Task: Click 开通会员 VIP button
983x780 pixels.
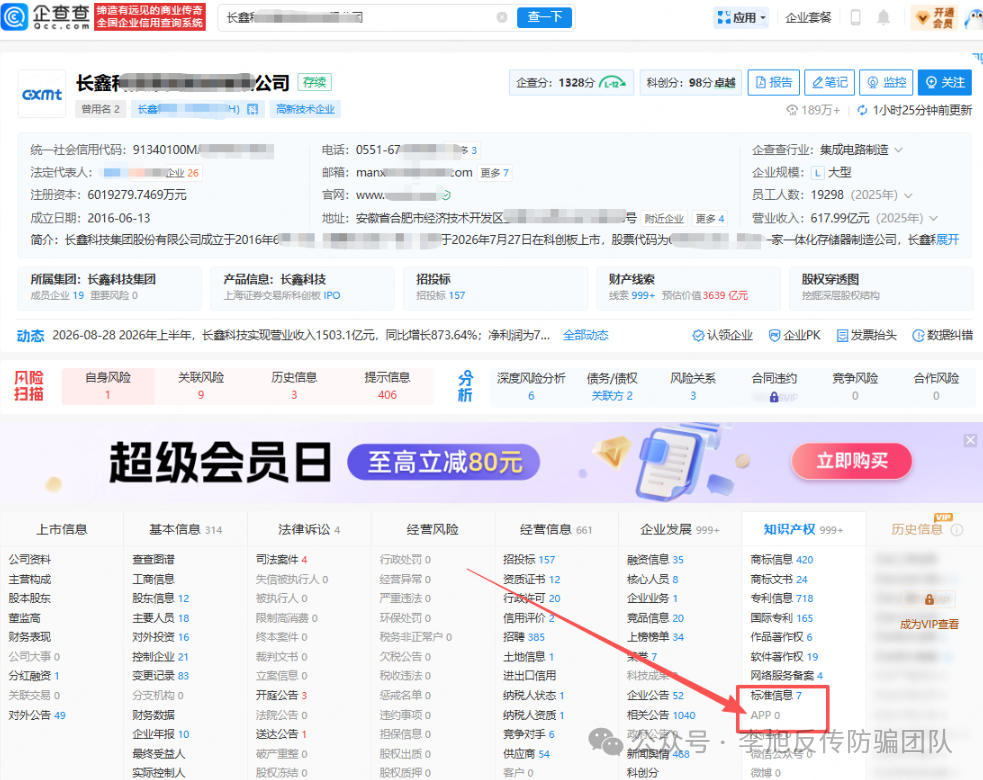Action: pyautogui.click(x=935, y=18)
